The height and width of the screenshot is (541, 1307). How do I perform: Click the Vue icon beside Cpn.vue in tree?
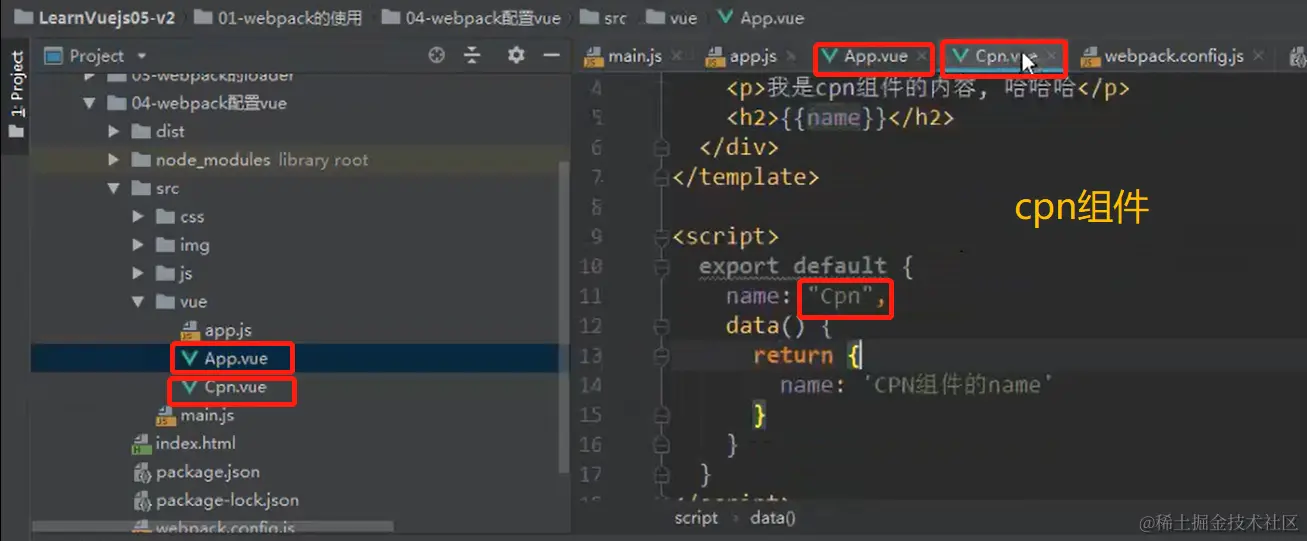[x=190, y=387]
